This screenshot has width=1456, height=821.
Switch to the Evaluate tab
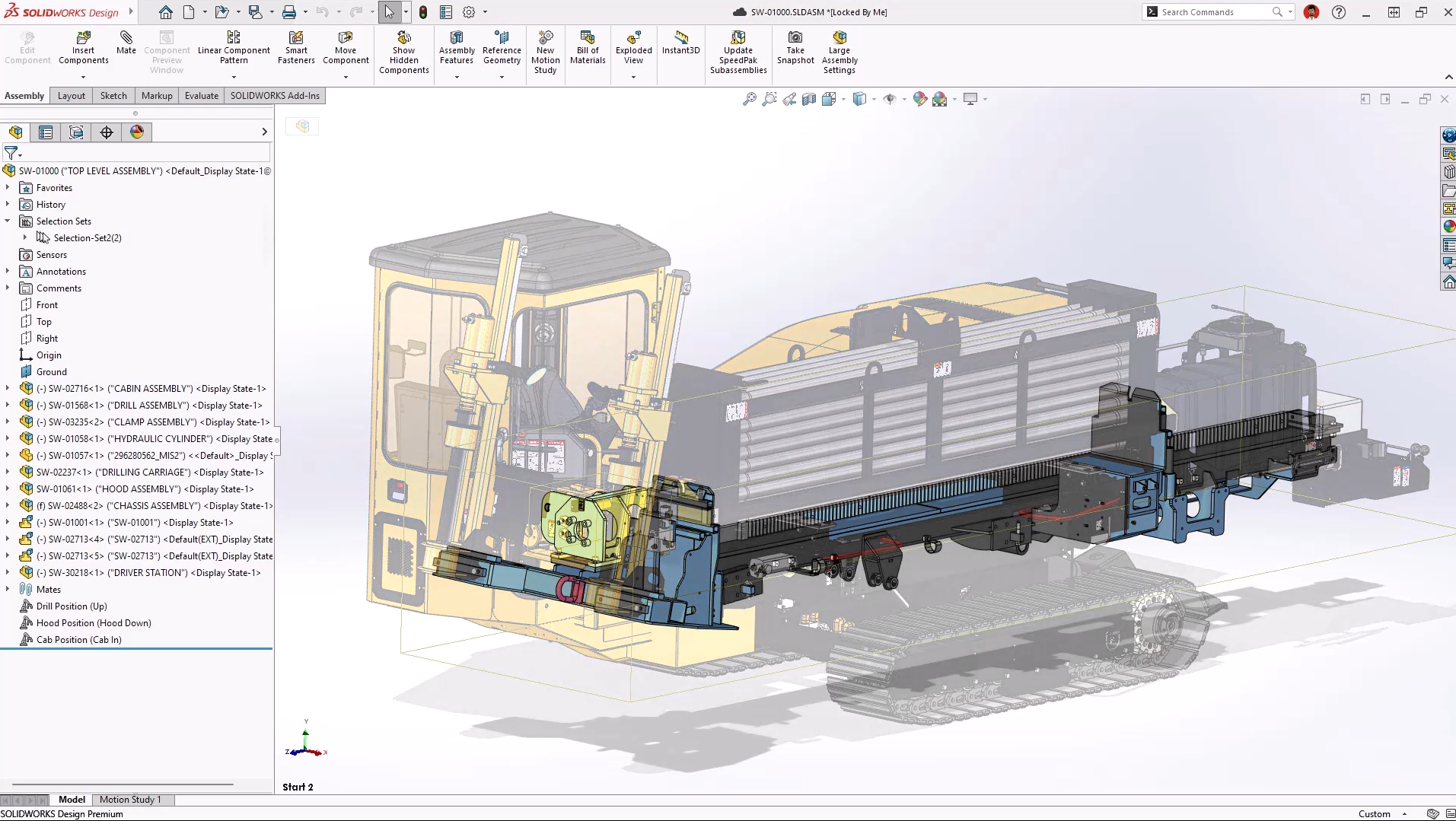pos(201,95)
